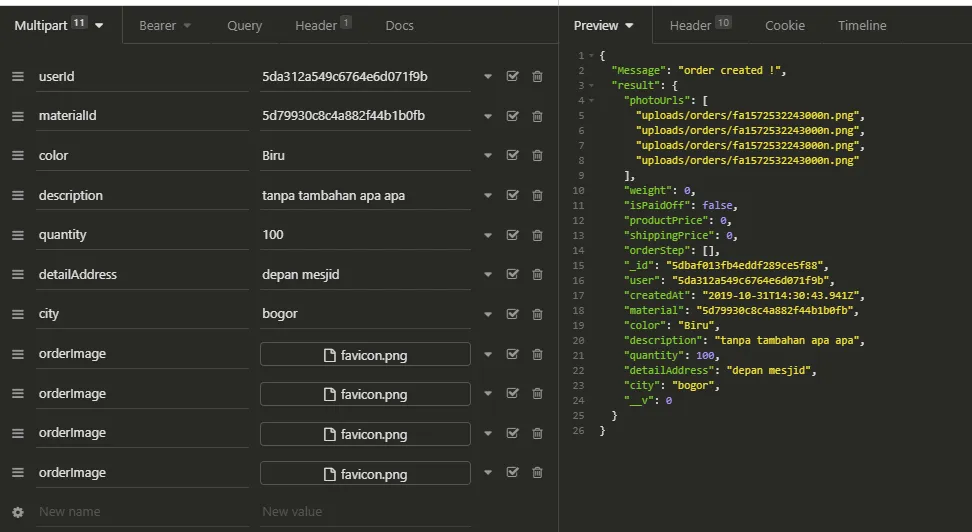Click drag handle beside detailAddress field
Image resolution: width=972 pixels, height=532 pixels.
[x=18, y=274]
